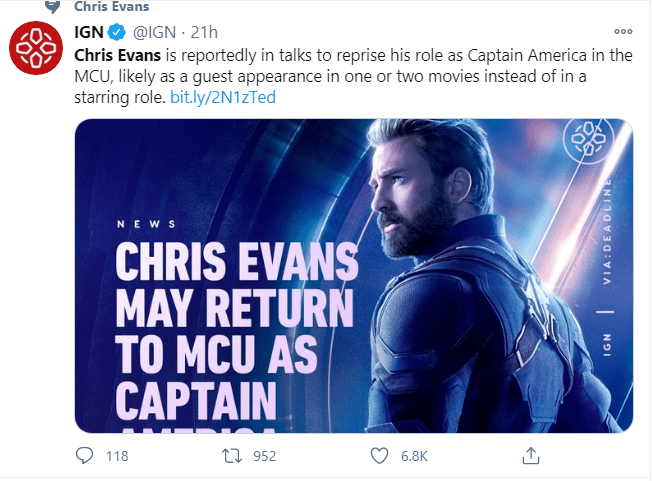Open the @IGN handle link
Image resolution: width=652 pixels, height=481 pixels.
tap(152, 31)
